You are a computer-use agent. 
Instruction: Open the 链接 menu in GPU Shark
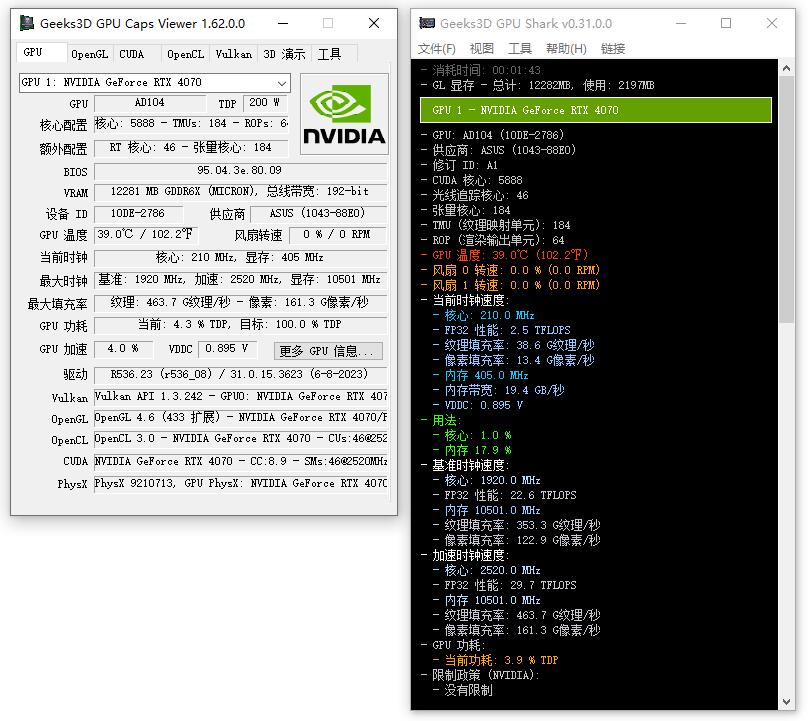(x=613, y=48)
